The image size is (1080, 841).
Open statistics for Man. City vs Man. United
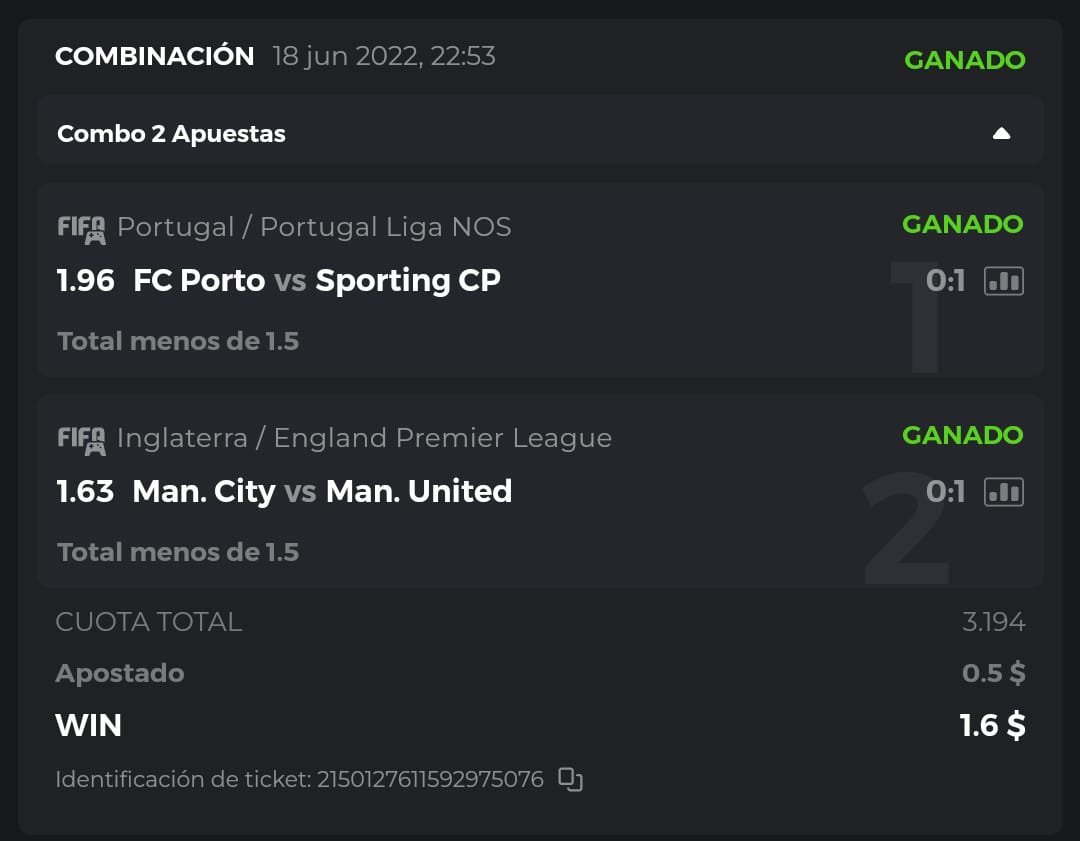click(x=1004, y=492)
